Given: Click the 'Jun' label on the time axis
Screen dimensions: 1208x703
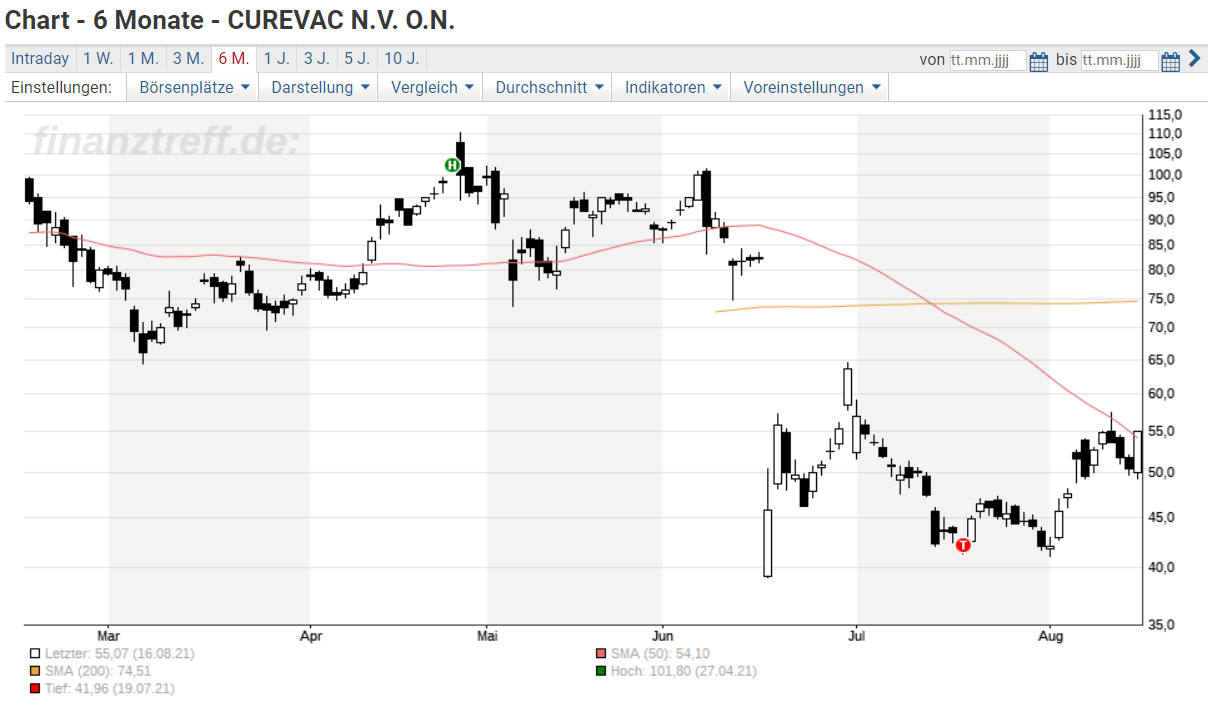Looking at the screenshot, I should (662, 636).
